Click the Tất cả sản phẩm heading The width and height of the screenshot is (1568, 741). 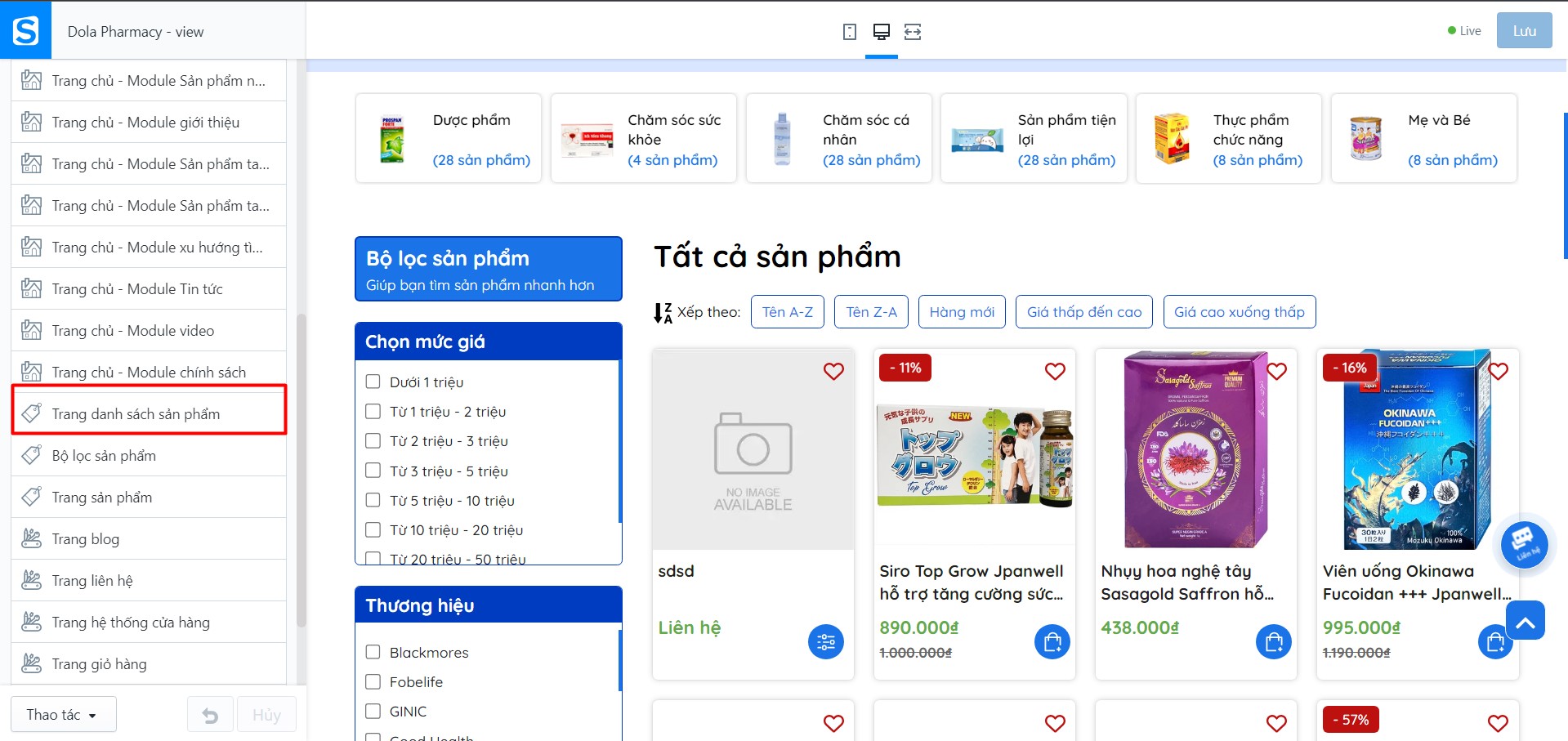777,257
